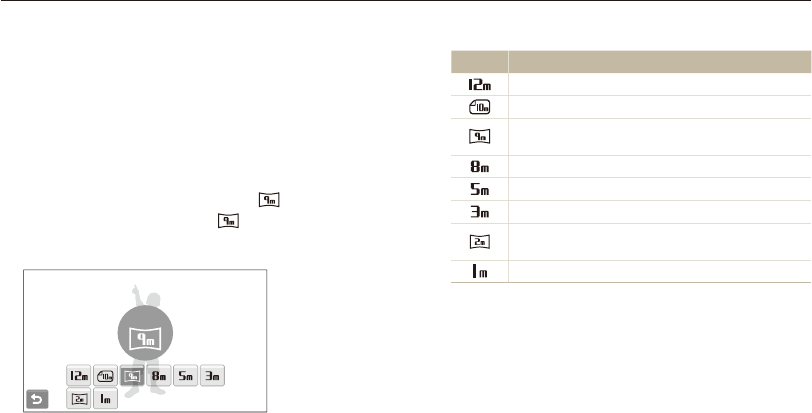812x413 pixels.
Task: Click the 9m wide icon in the table
Action: (x=480, y=136)
